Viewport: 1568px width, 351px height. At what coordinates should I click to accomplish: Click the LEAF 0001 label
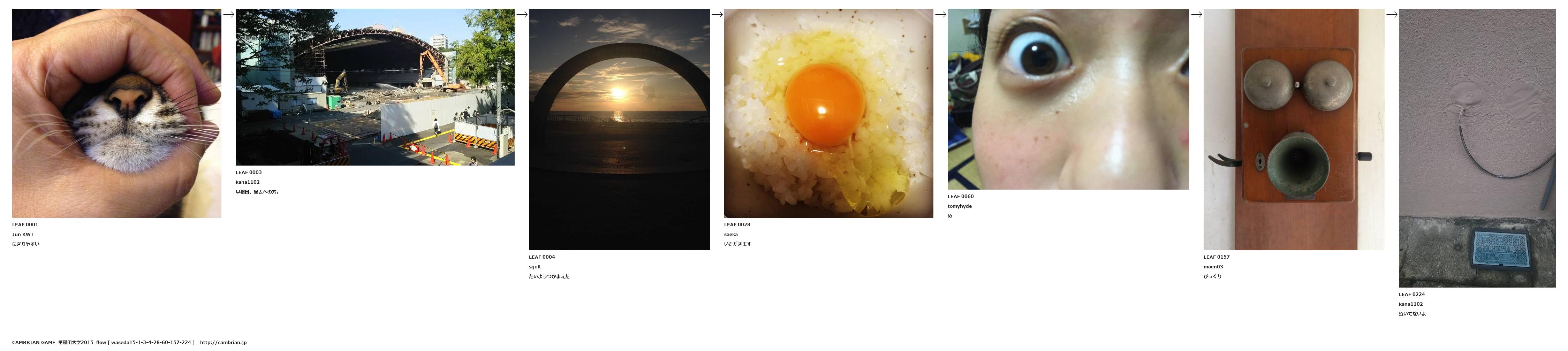pyautogui.click(x=25, y=224)
